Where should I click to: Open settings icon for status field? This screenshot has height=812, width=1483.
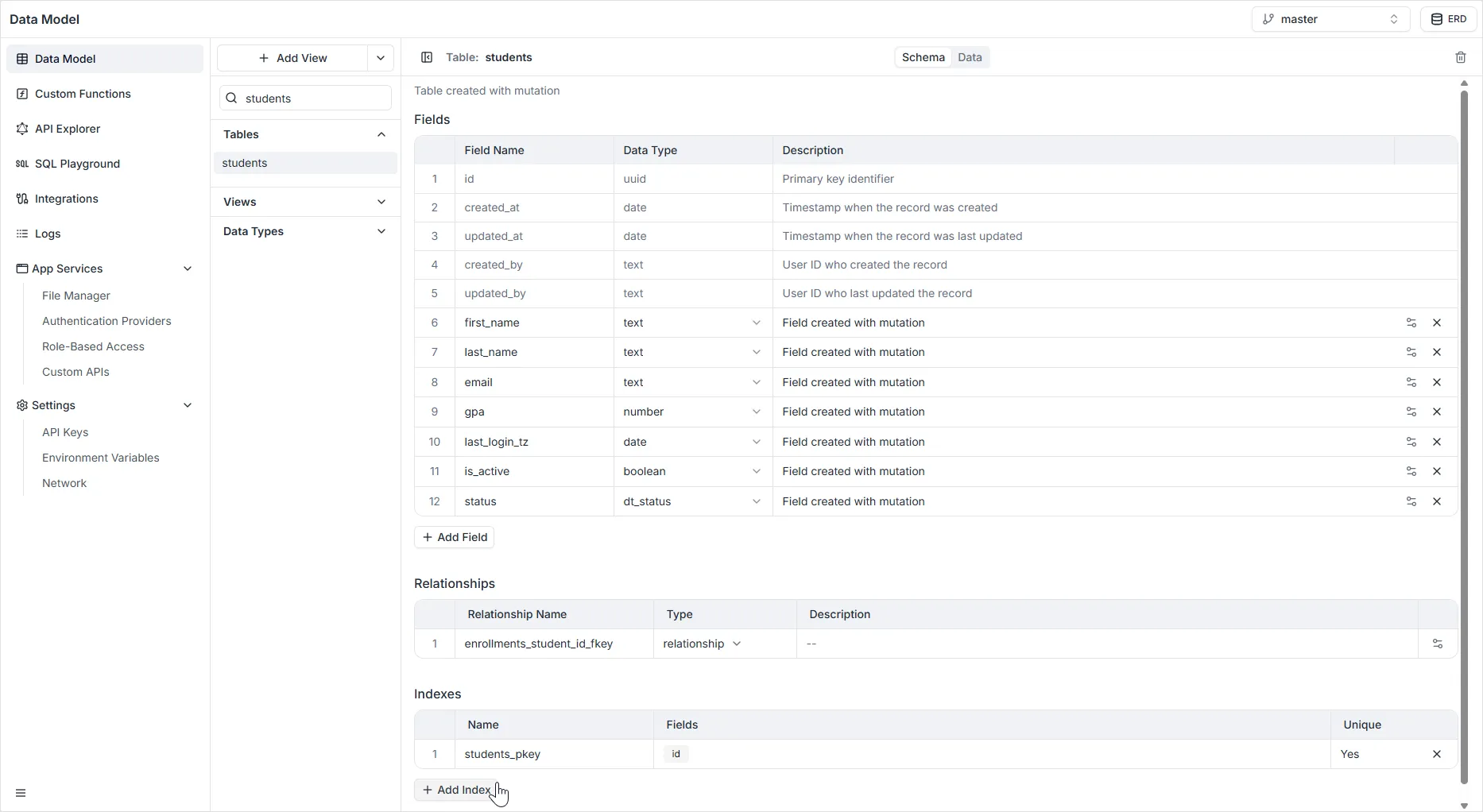coord(1411,501)
